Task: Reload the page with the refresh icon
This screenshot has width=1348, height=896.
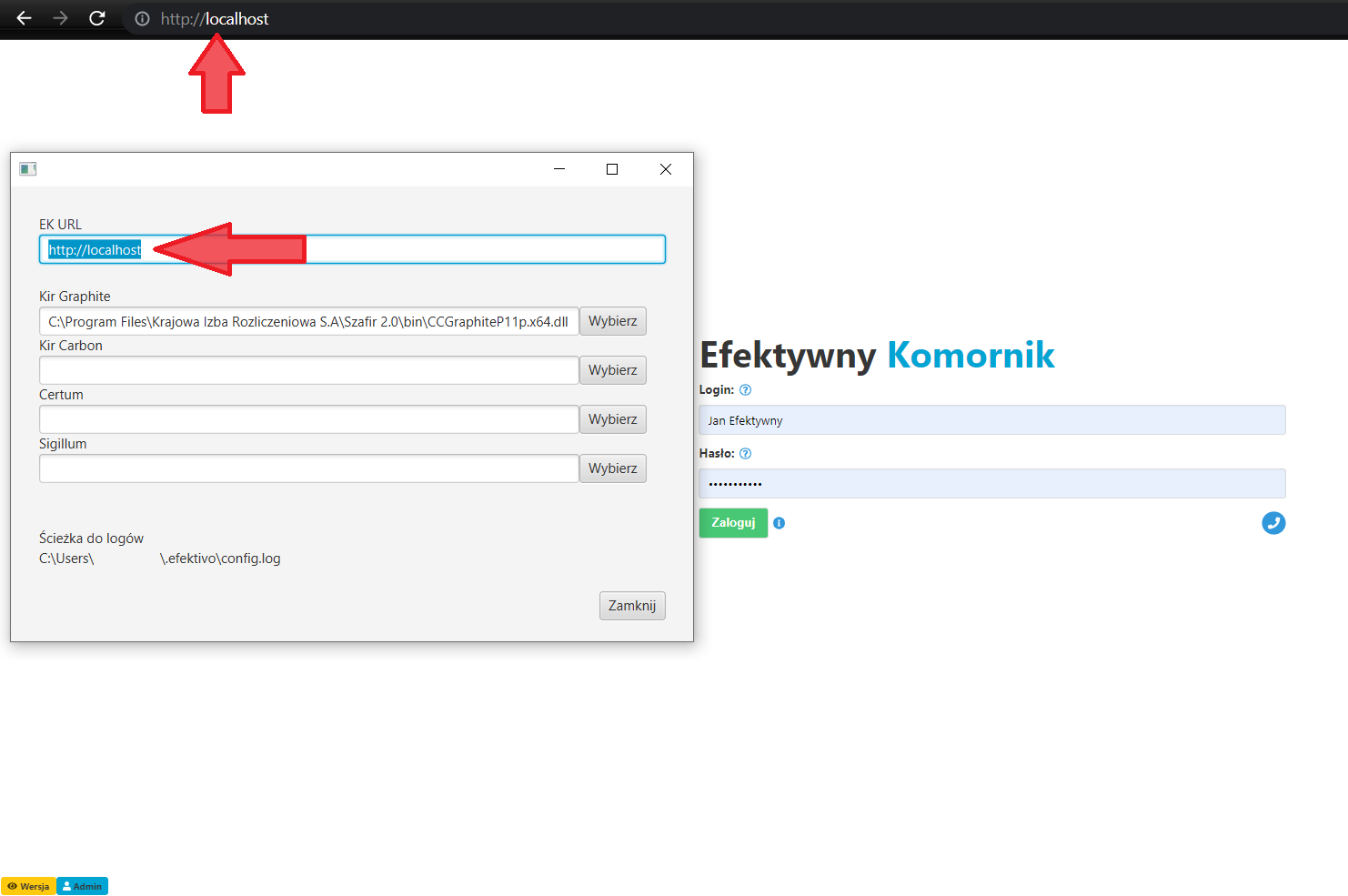Action: pyautogui.click(x=96, y=18)
